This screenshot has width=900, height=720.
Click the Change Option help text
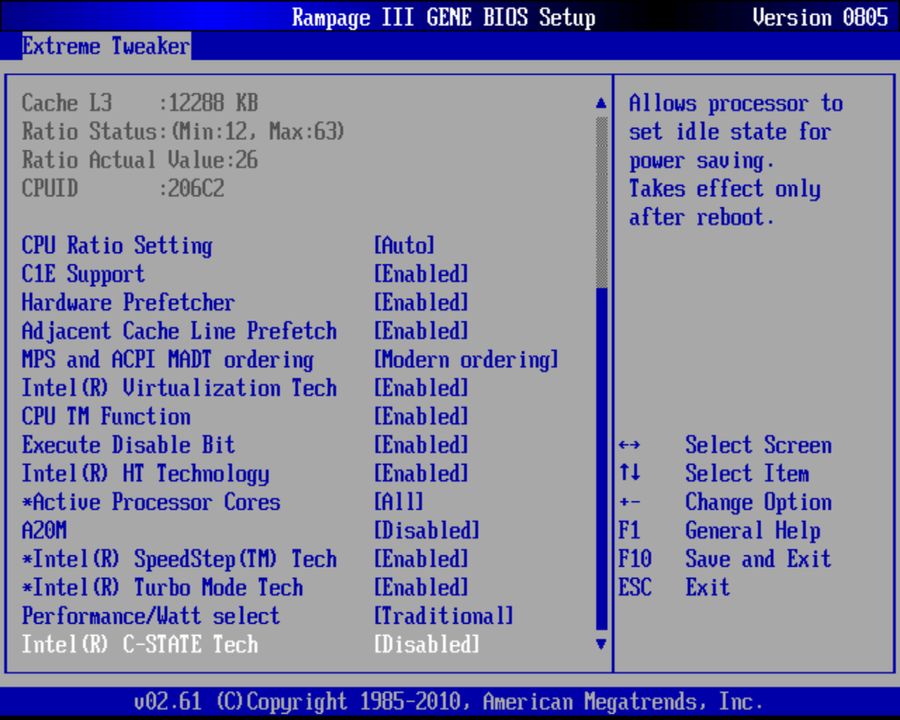click(758, 503)
